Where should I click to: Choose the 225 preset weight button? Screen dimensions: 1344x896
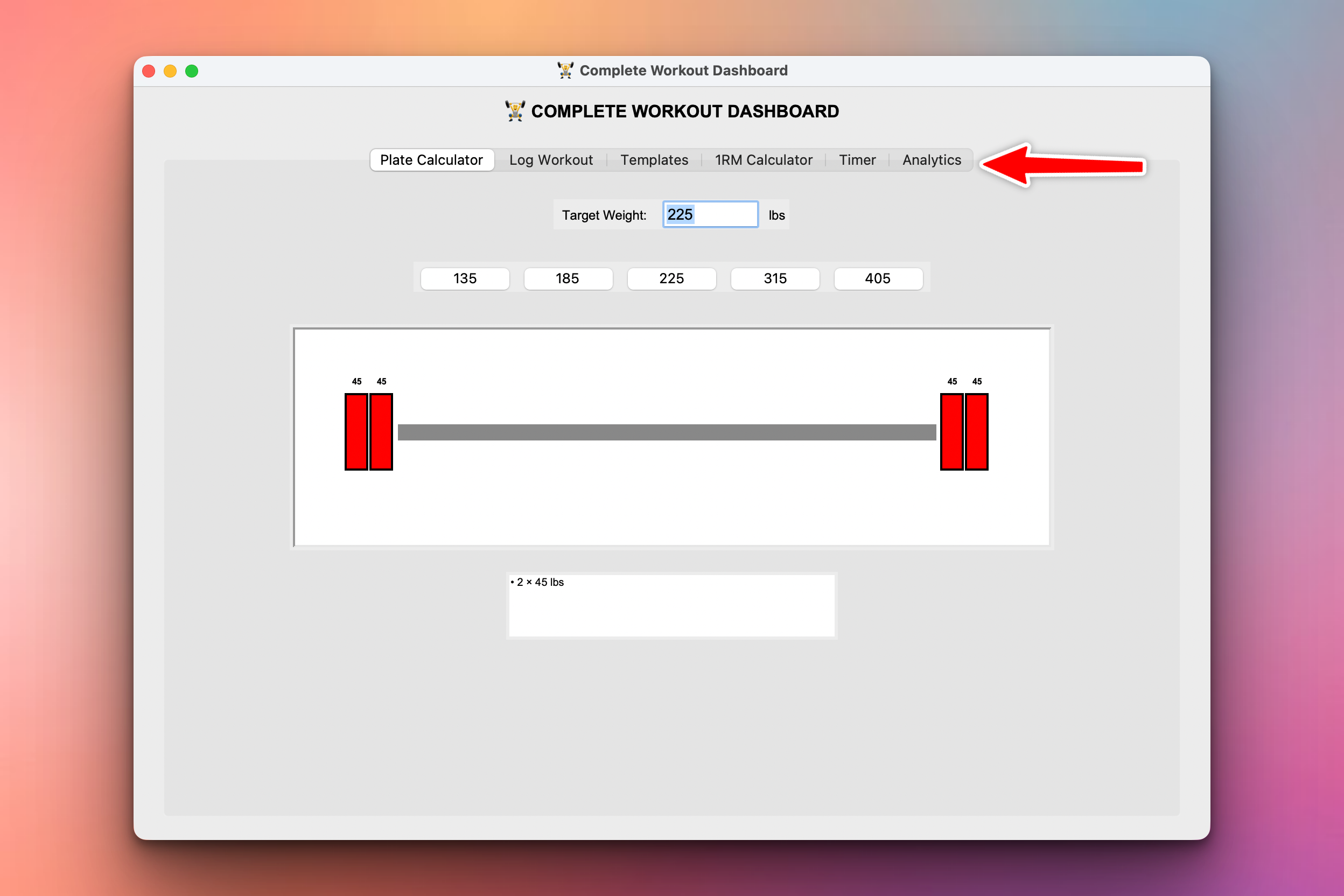coord(671,279)
